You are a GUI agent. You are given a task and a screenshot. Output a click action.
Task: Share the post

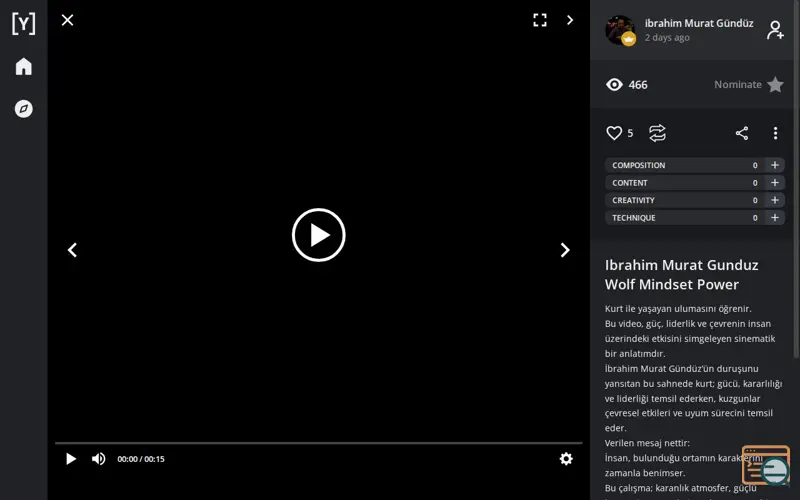(742, 133)
